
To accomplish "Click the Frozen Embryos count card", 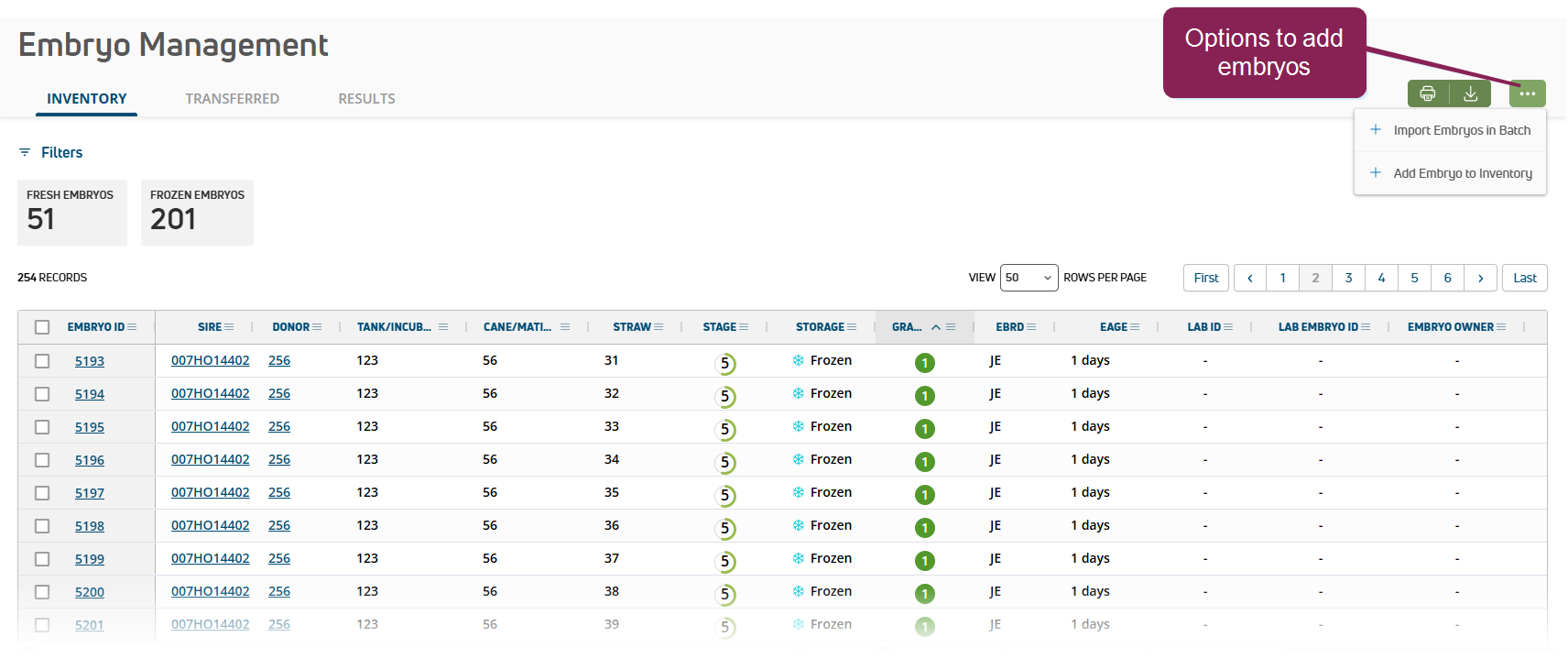I will 197,213.
